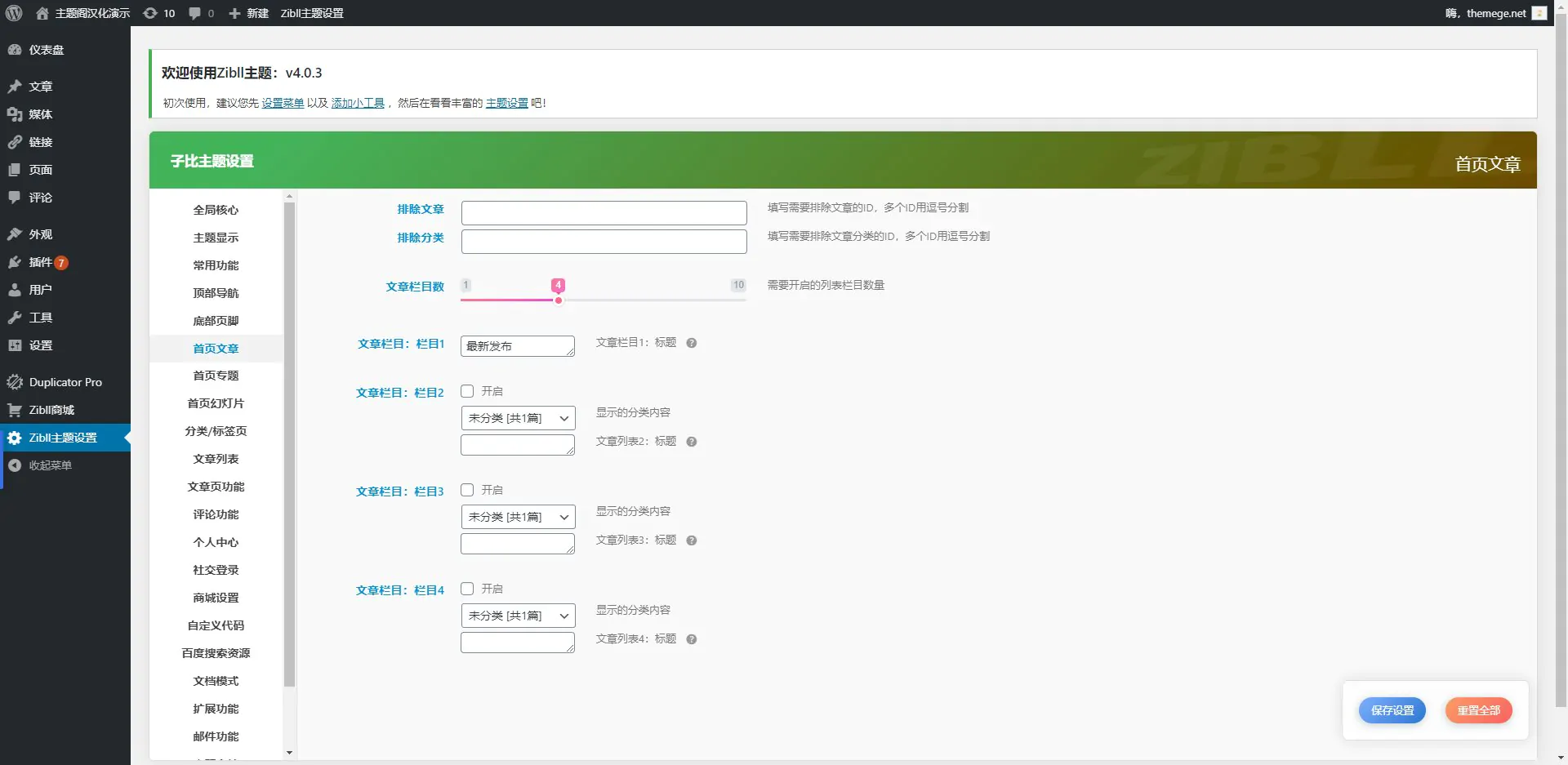This screenshot has height=765, width=1568.
Task: Open 首页幻灯片 settings tab
Action: point(216,403)
